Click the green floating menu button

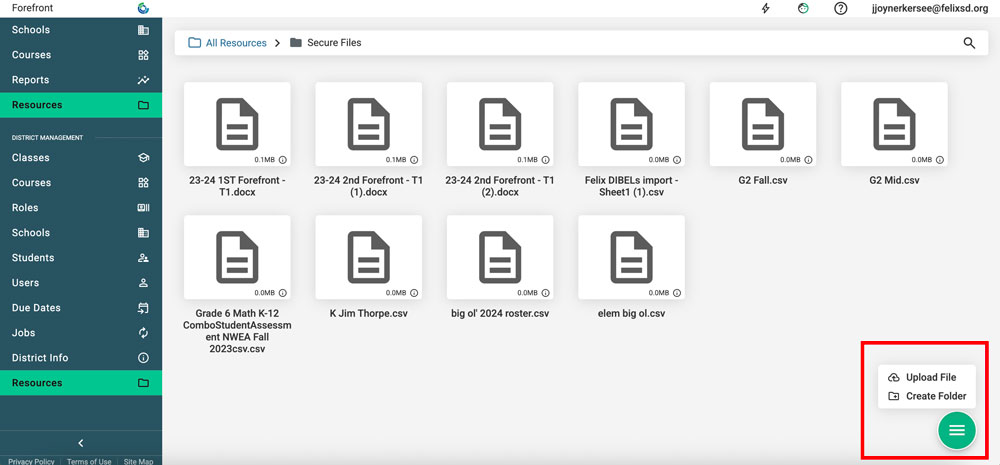pos(956,430)
